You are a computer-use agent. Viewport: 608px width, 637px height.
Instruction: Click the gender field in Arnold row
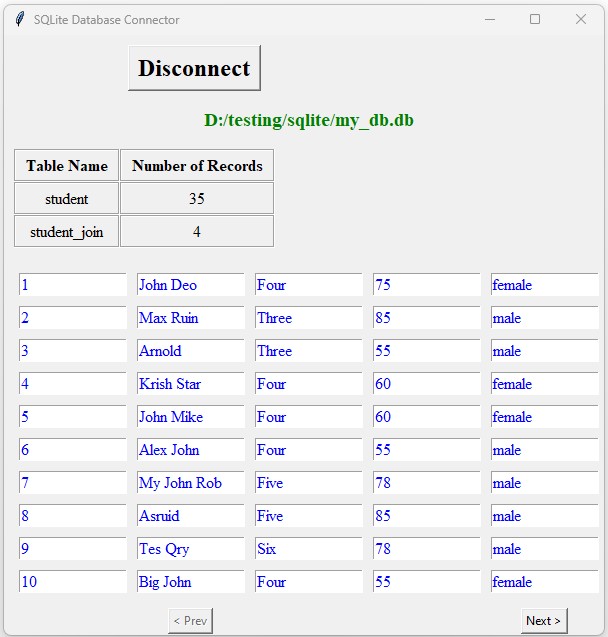tap(545, 351)
